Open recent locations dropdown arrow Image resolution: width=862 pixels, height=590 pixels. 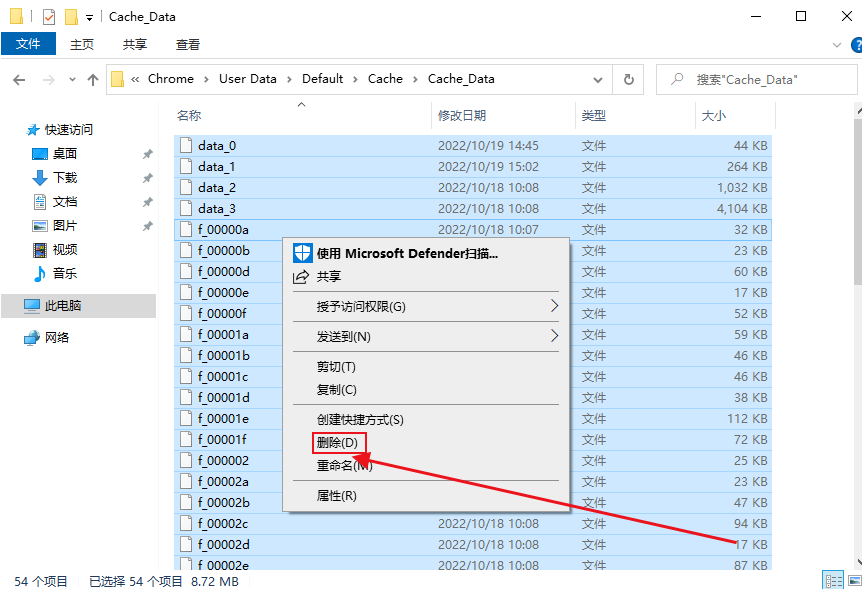[72, 80]
